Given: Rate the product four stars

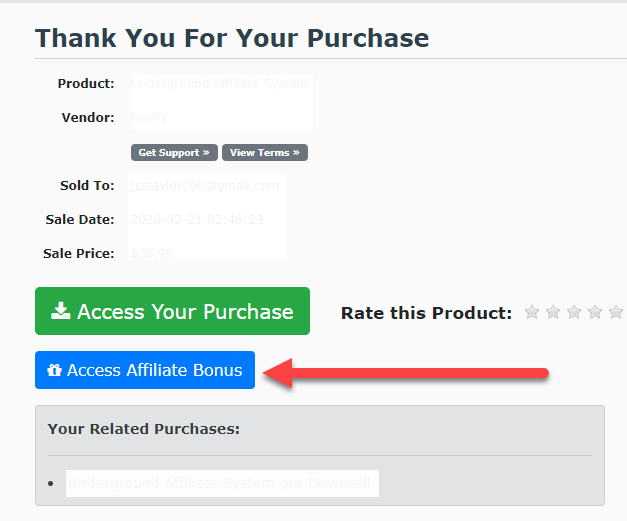Looking at the screenshot, I should 595,313.
